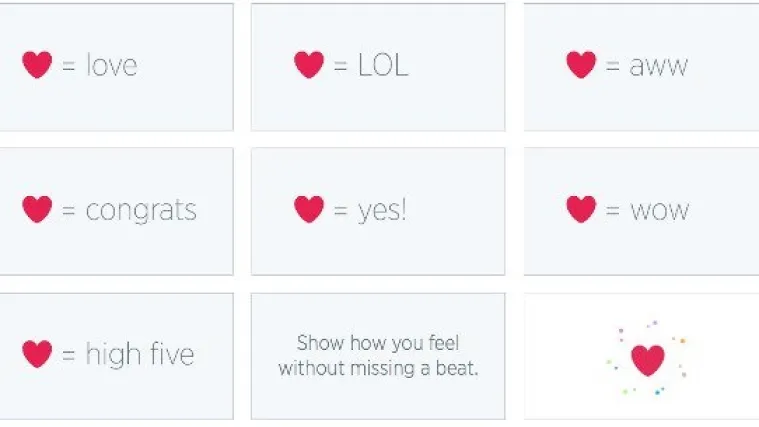Click the word "love"

pos(112,66)
